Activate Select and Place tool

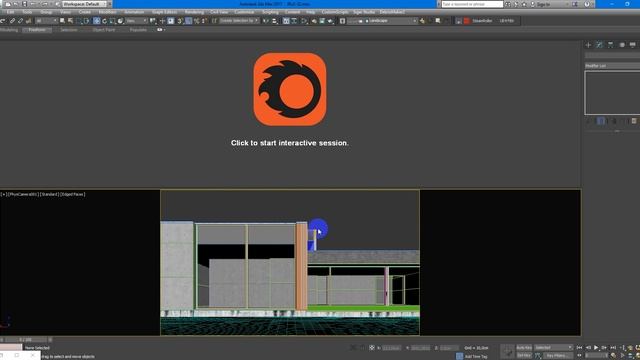click(120, 20)
